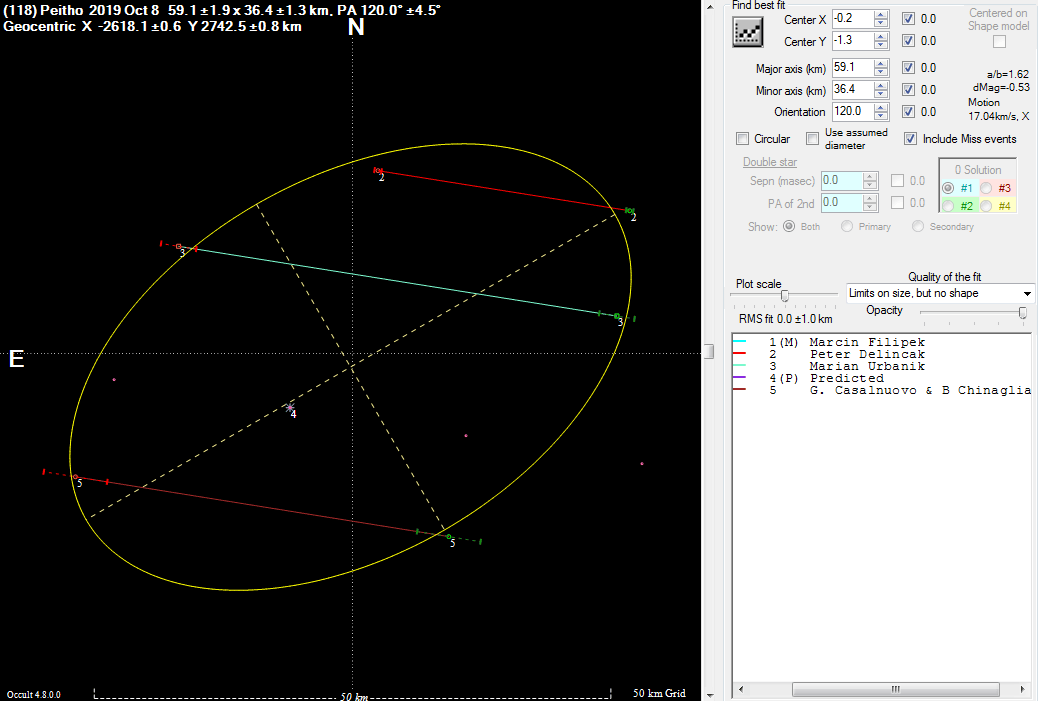Uncheck the checkbox beside Major axis
Viewport: 1038px width, 701px height.
909,68
